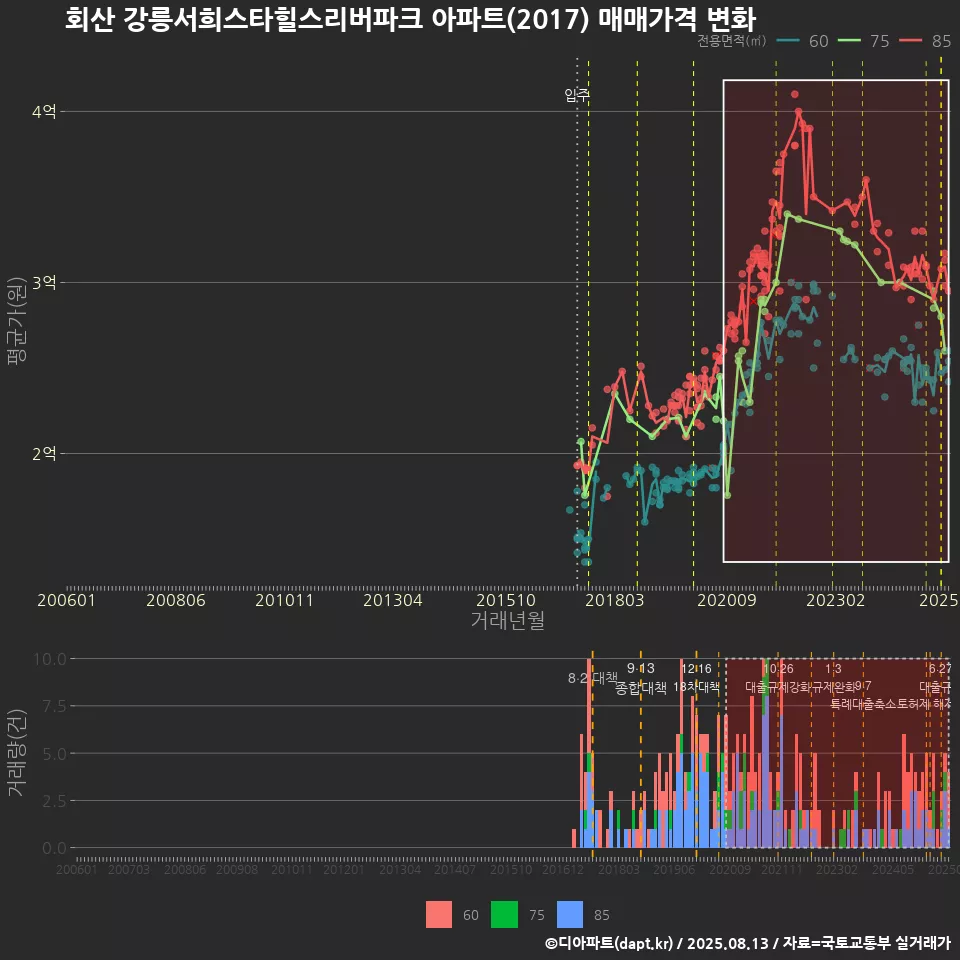The image size is (960, 960).
Task: Click 201803 on the price chart axis
Action: (615, 600)
